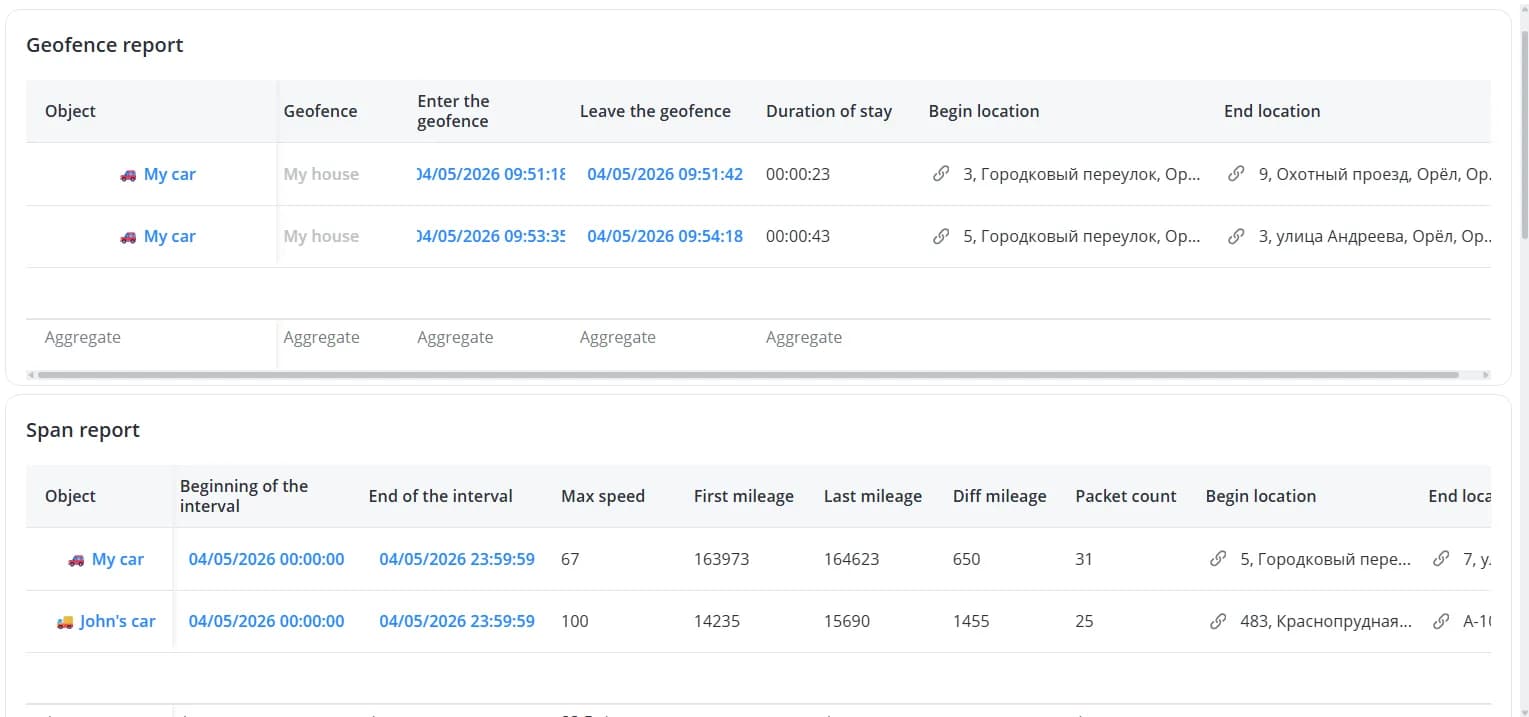Open Aggregate cell under Duration of stay

coord(804,337)
